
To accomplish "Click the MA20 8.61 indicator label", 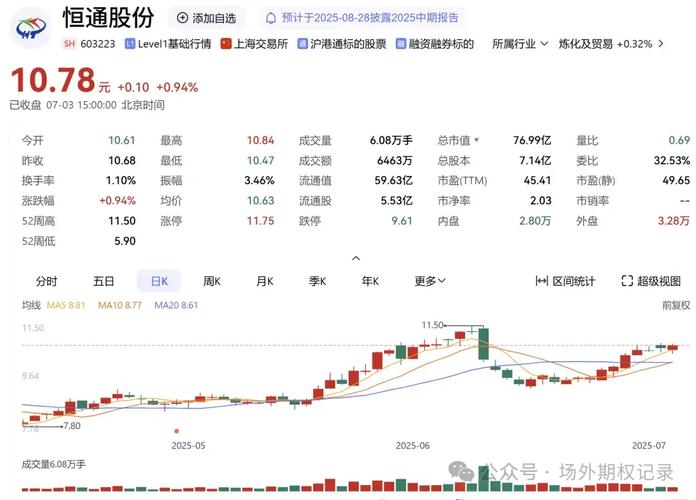I will click(x=176, y=306).
